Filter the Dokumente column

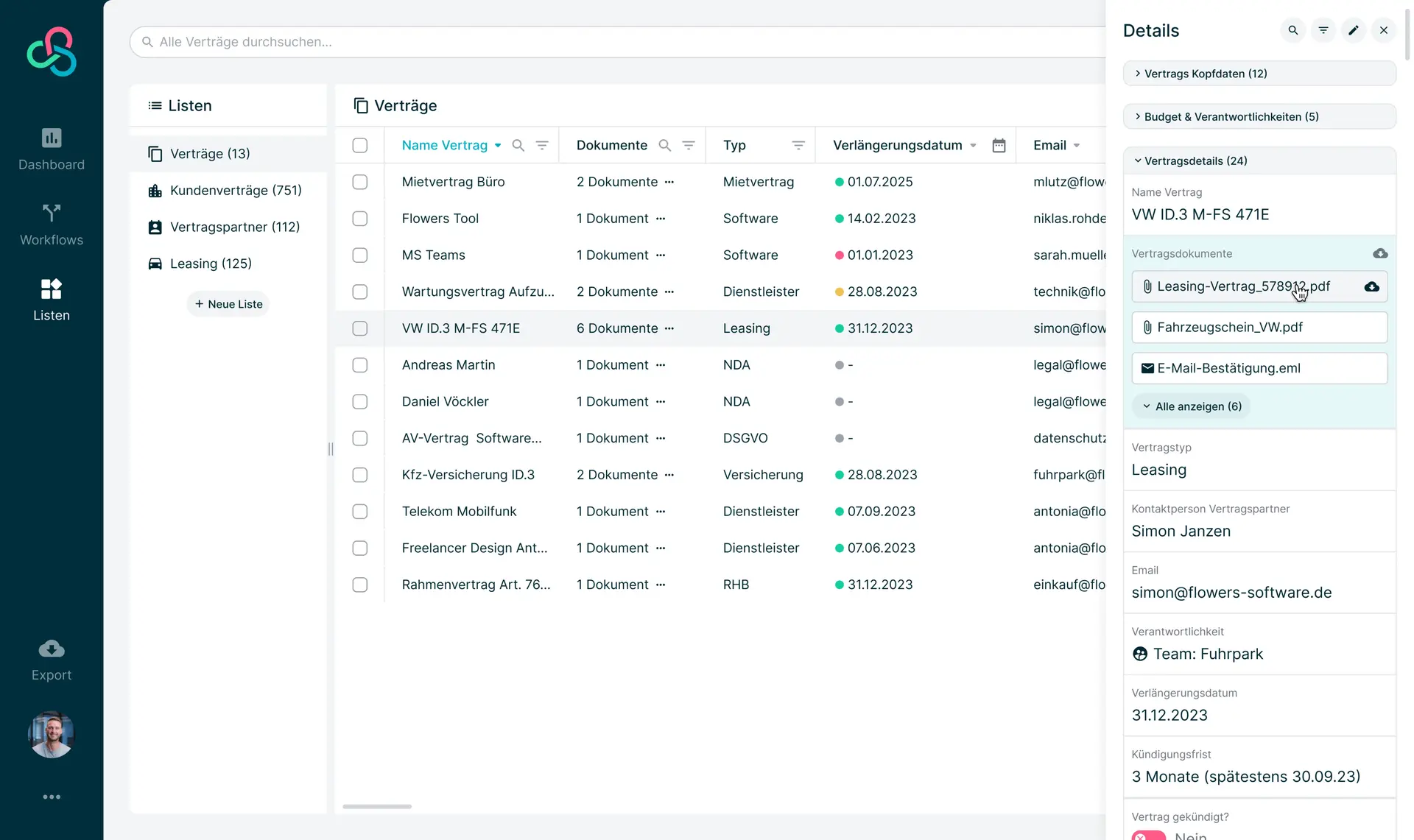click(x=689, y=145)
